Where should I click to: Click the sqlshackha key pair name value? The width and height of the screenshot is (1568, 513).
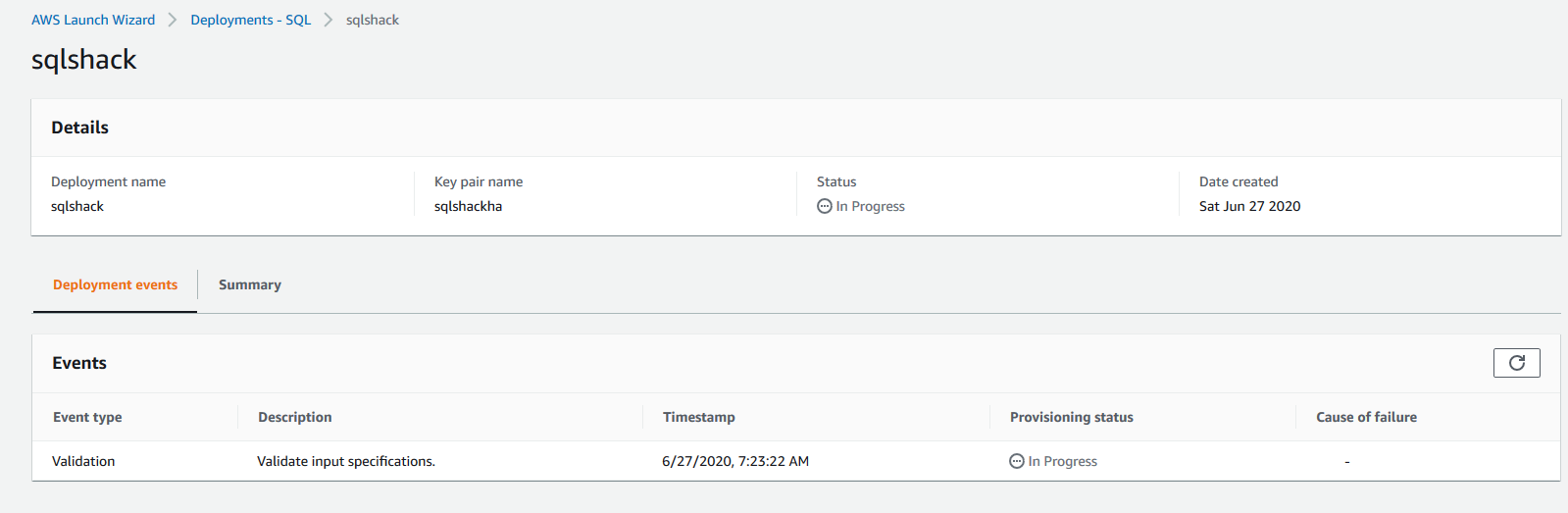(x=468, y=206)
